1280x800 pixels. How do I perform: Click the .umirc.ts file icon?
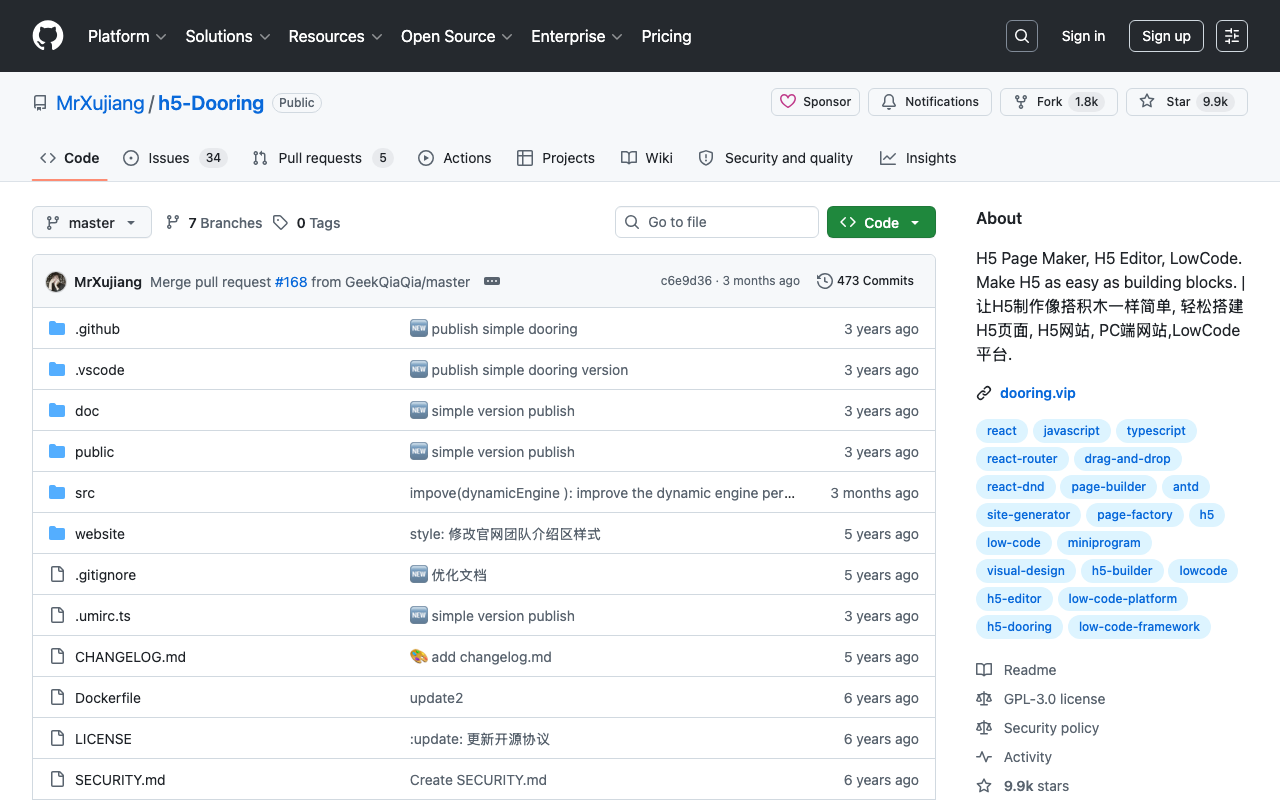pyautogui.click(x=57, y=616)
